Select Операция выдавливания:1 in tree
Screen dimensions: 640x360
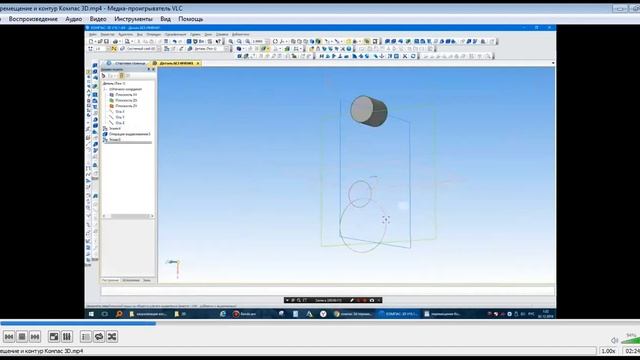click(x=127, y=134)
